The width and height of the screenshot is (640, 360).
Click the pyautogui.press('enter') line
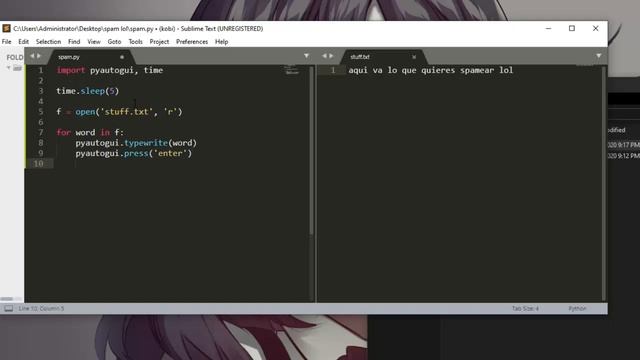coord(133,153)
